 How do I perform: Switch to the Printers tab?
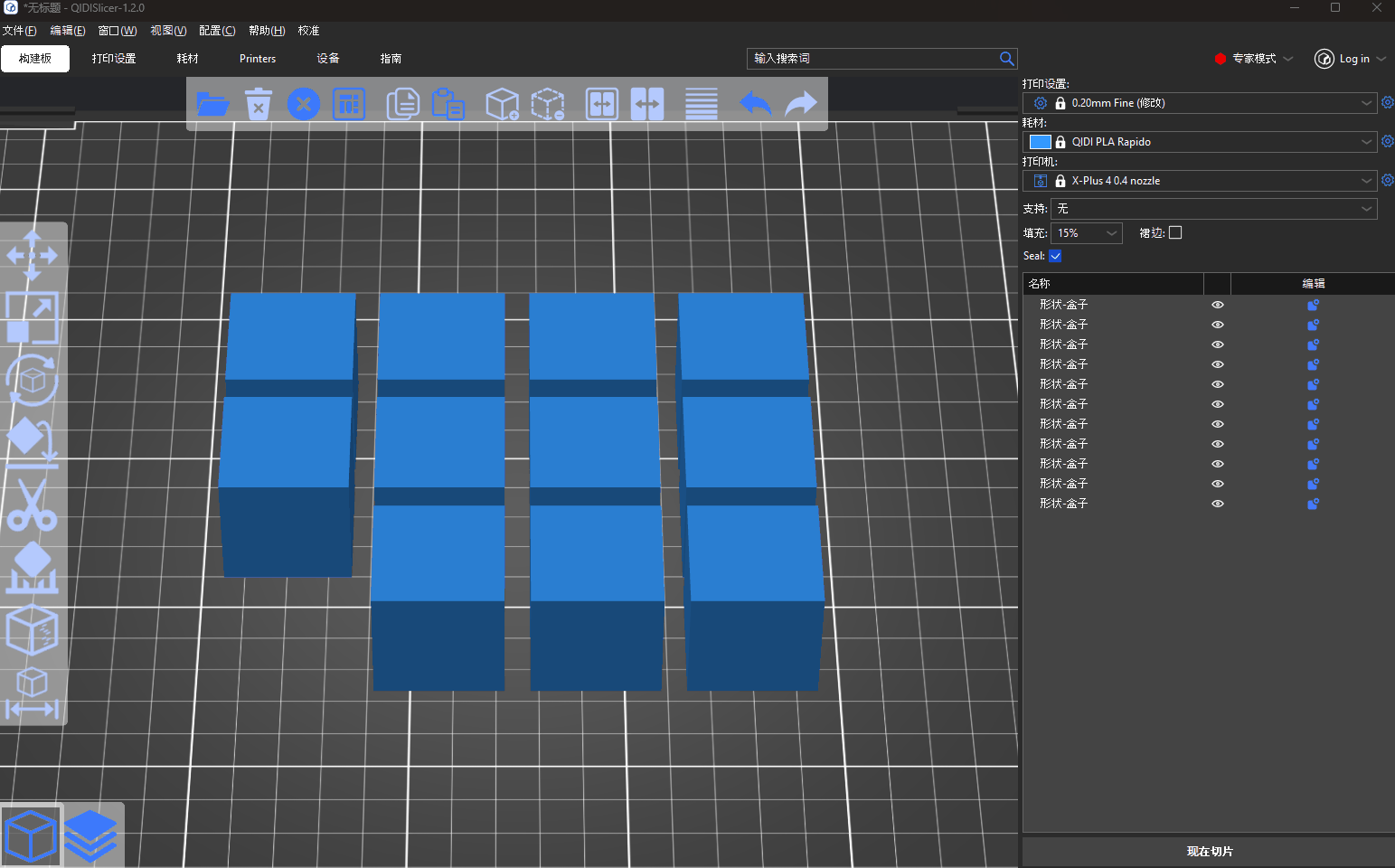258,59
